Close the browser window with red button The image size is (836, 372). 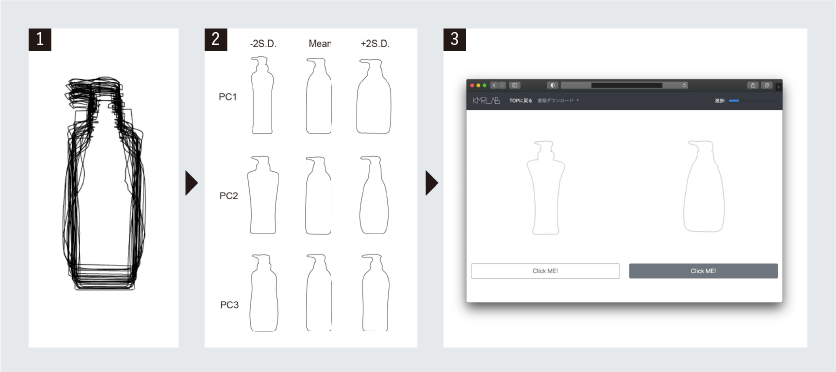click(x=472, y=85)
